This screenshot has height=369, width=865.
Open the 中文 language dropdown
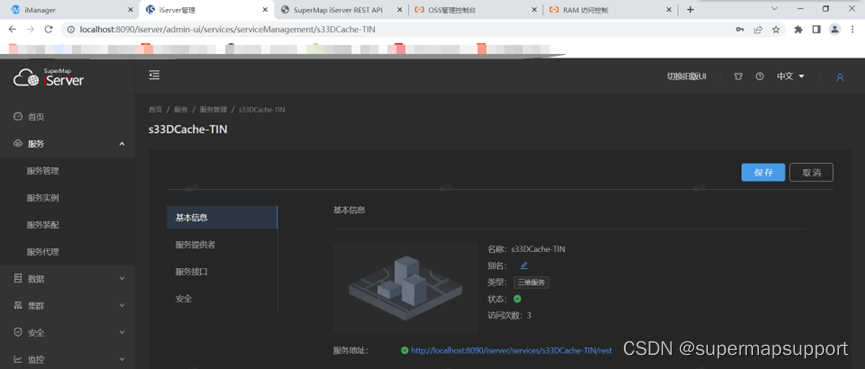[x=791, y=77]
